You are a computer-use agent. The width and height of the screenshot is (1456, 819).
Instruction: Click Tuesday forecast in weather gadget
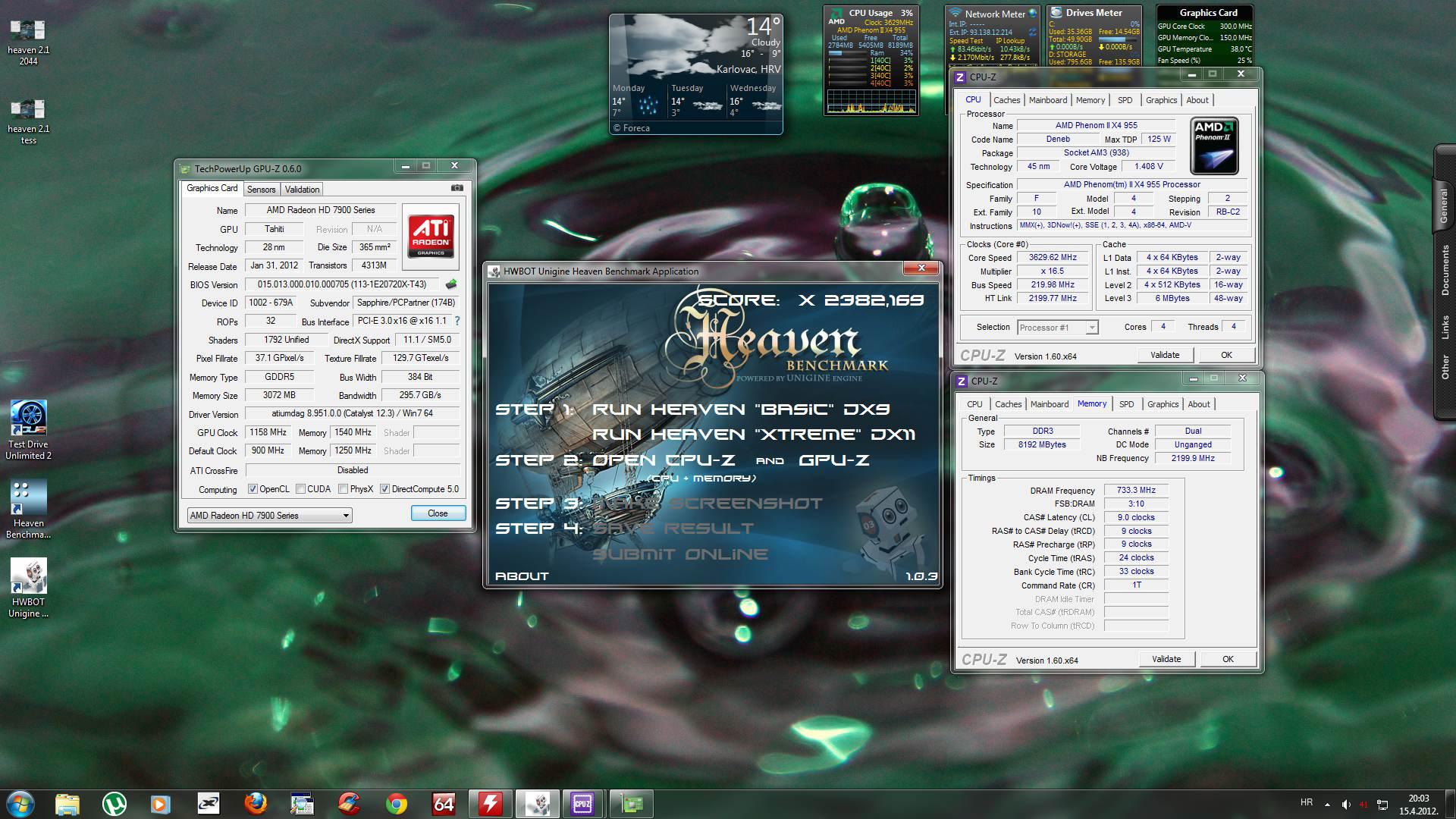click(695, 102)
